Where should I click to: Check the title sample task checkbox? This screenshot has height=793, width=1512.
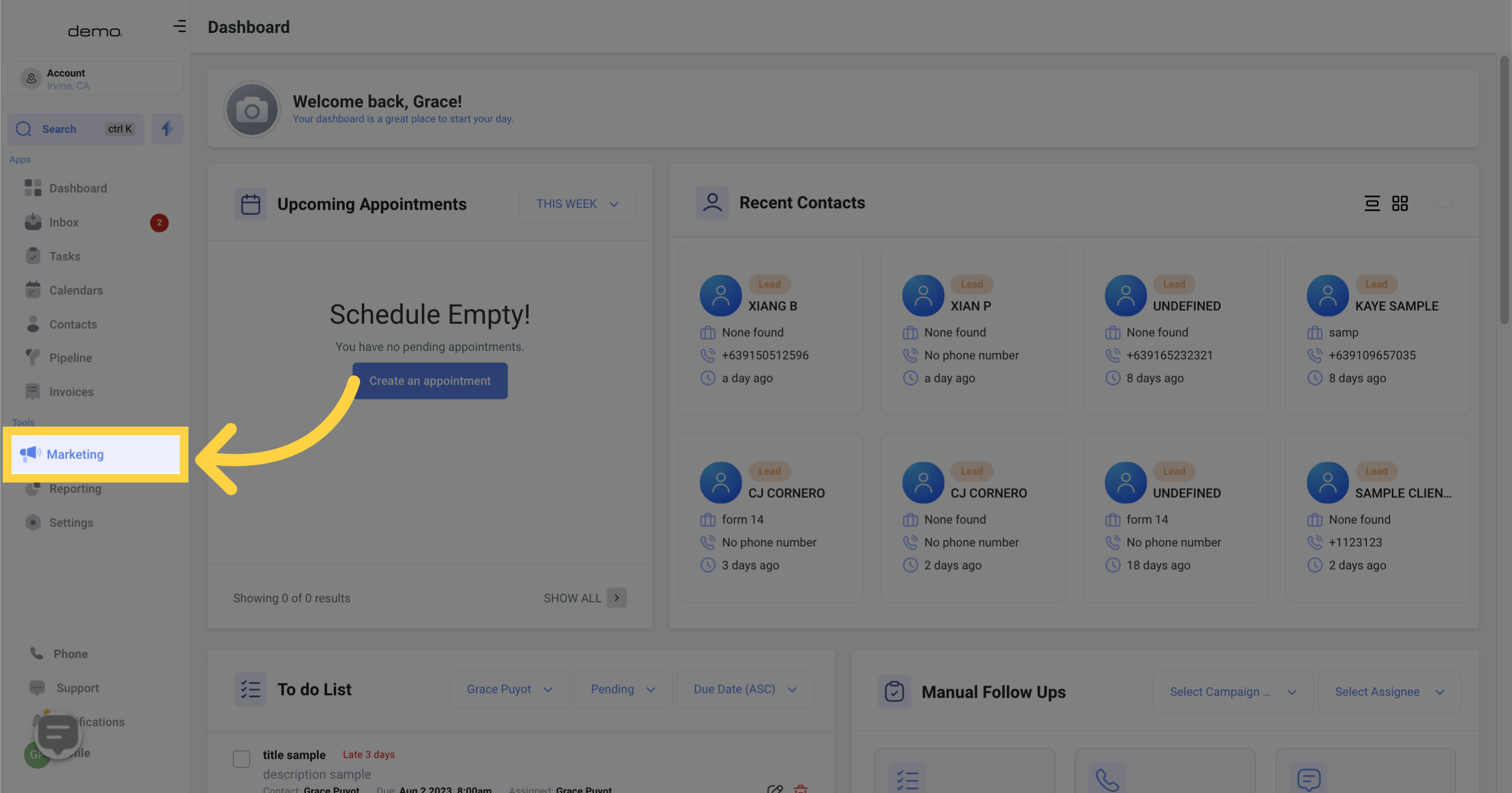point(241,759)
